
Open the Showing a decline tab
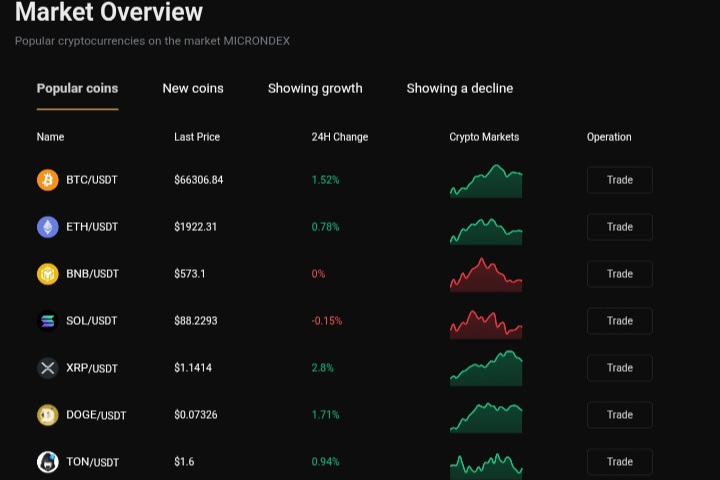[x=460, y=88]
